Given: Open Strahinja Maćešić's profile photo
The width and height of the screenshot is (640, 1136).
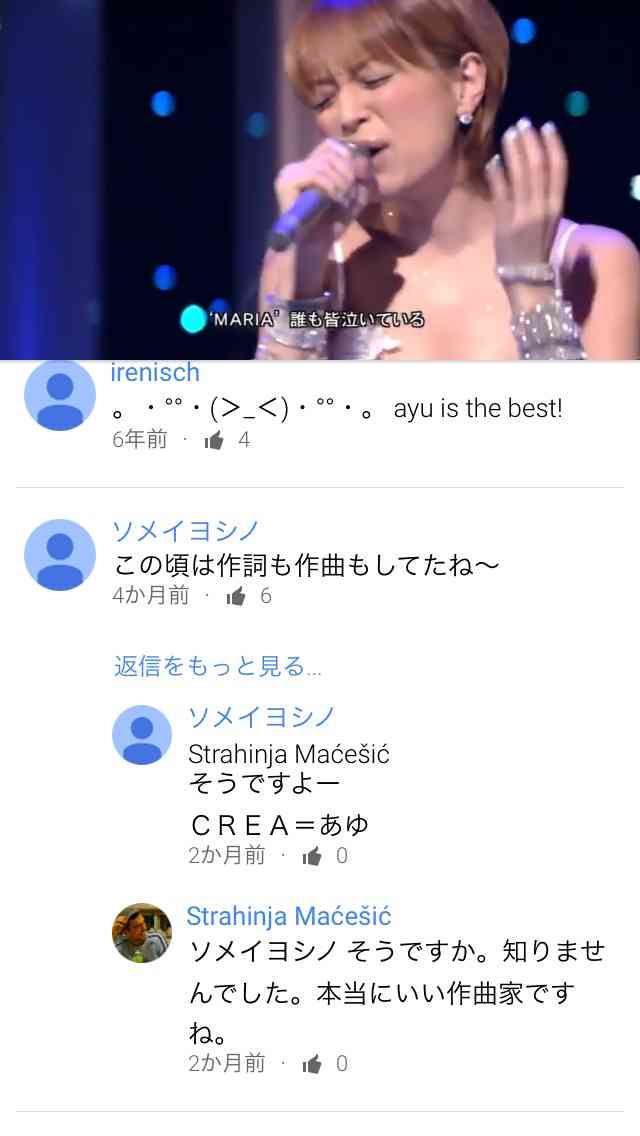Looking at the screenshot, I should point(142,932).
